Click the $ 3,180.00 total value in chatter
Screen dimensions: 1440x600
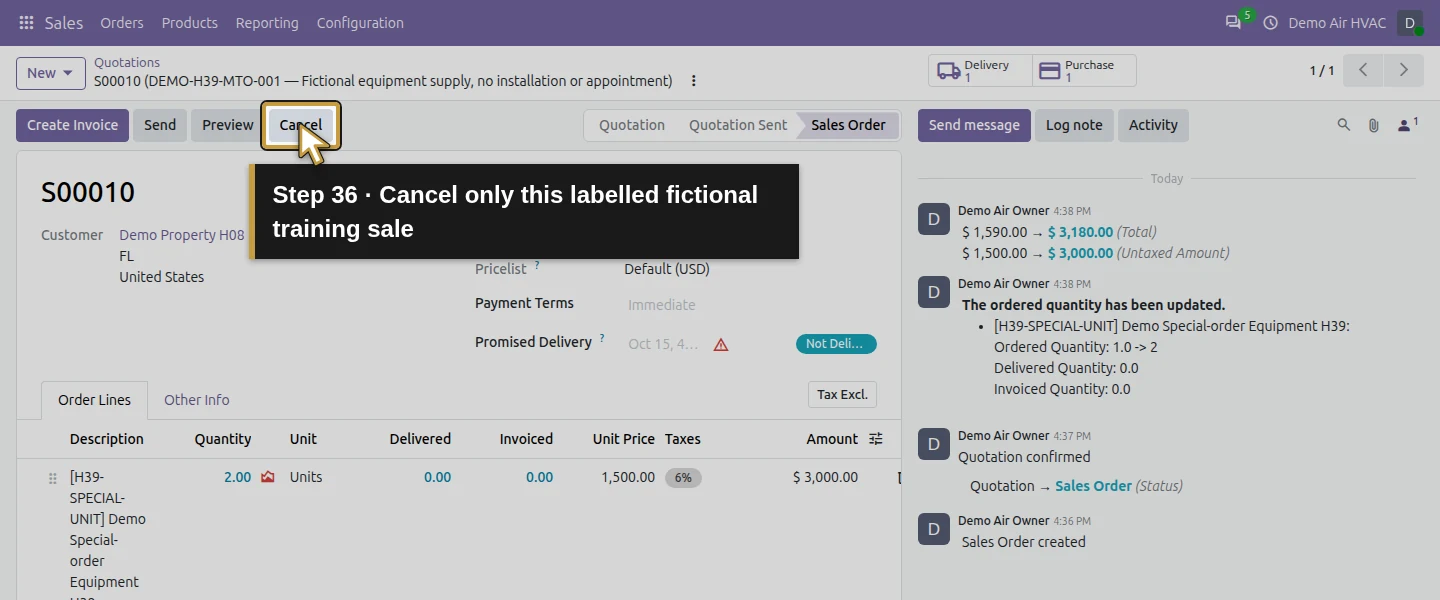[x=1080, y=232]
